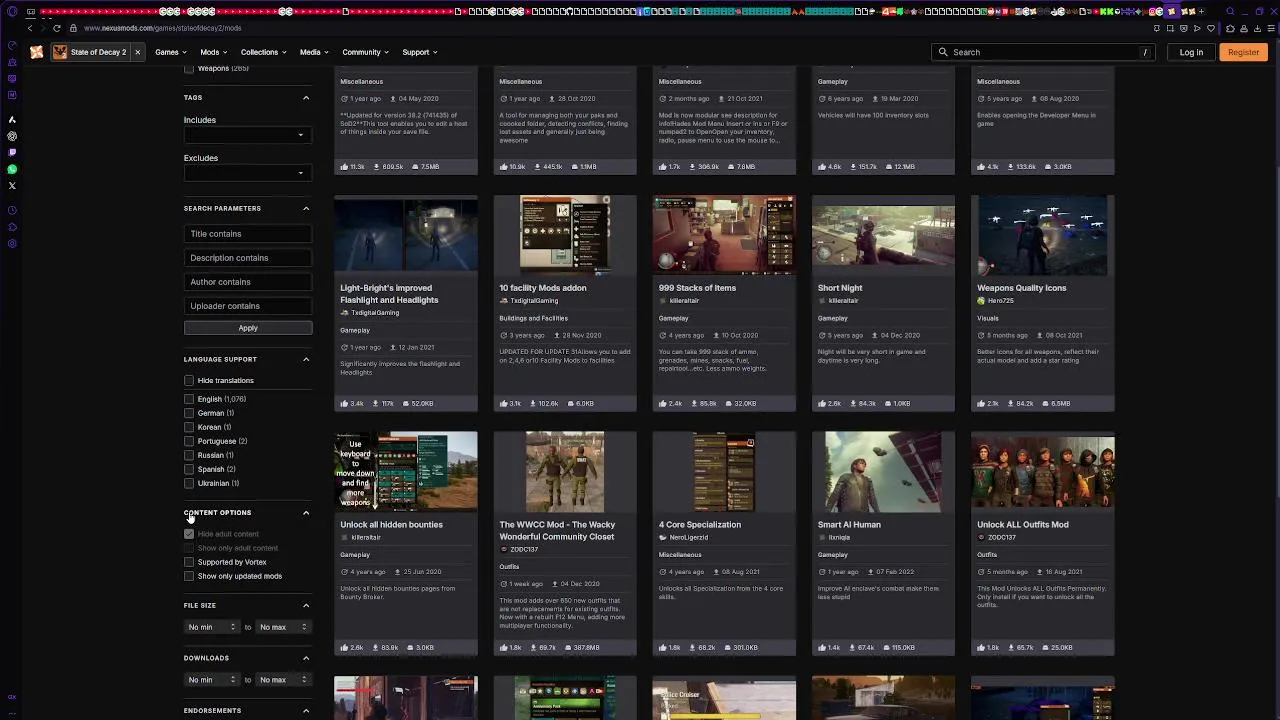Screen dimensions: 1280x720
Task: Click the author avatar of TxdigitalGaming on 10 facility Mods
Action: (504, 300)
